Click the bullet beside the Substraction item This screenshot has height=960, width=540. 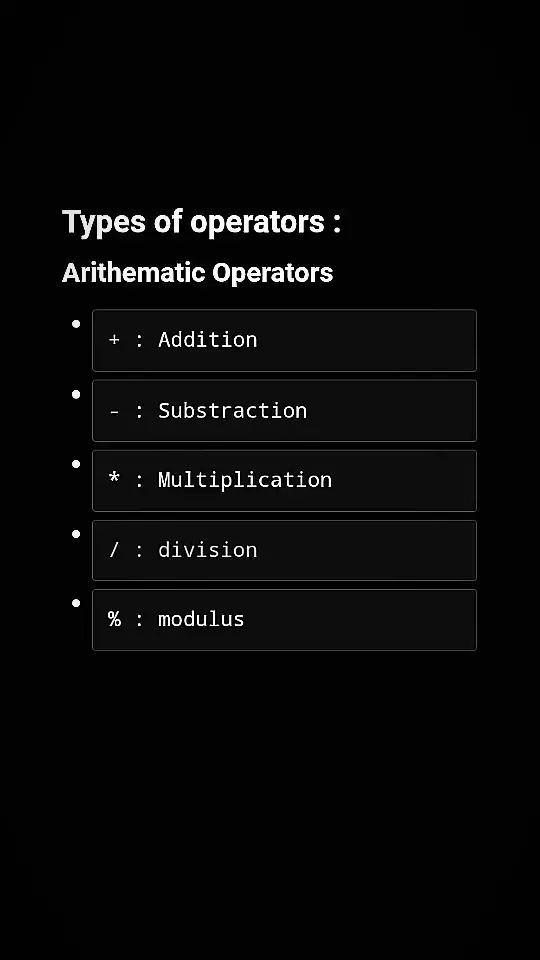tap(76, 394)
